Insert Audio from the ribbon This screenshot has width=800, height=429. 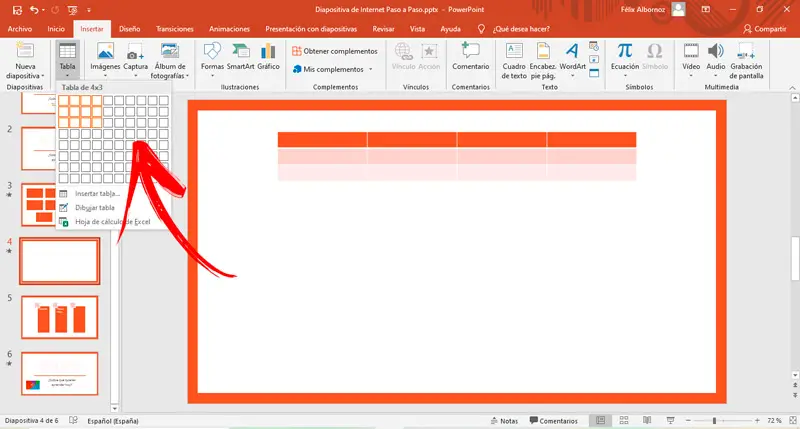pos(716,60)
